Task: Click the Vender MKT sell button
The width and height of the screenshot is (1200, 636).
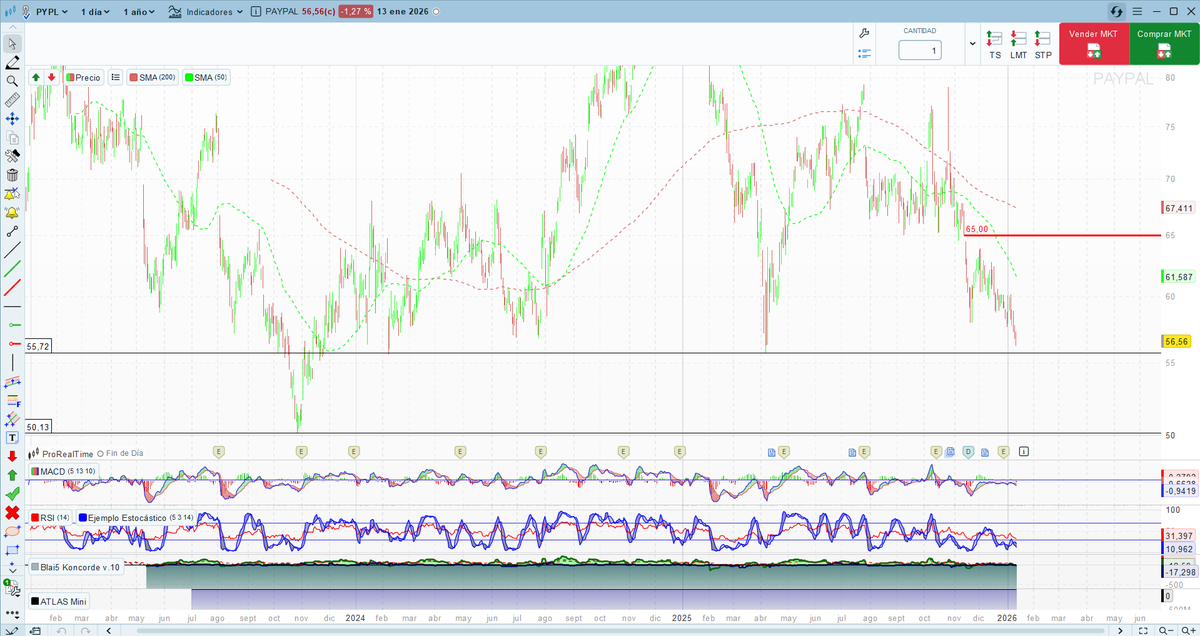Action: 1094,45
